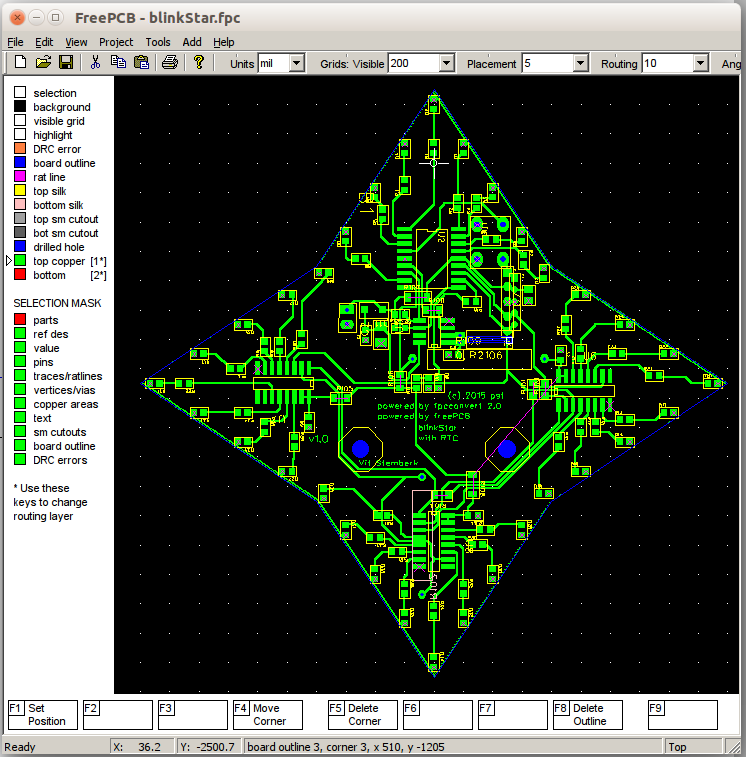
Task: Toggle DRC errors selection mask
Action: [20, 459]
